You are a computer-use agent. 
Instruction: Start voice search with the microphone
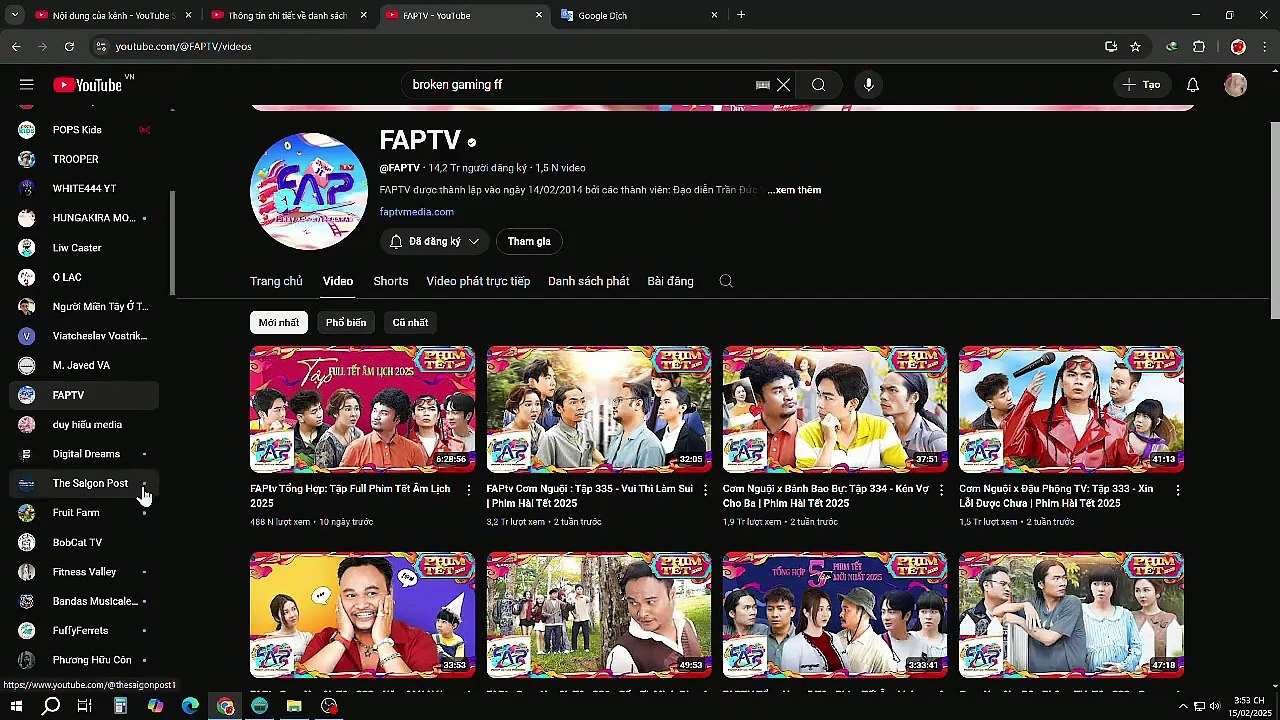(x=869, y=85)
